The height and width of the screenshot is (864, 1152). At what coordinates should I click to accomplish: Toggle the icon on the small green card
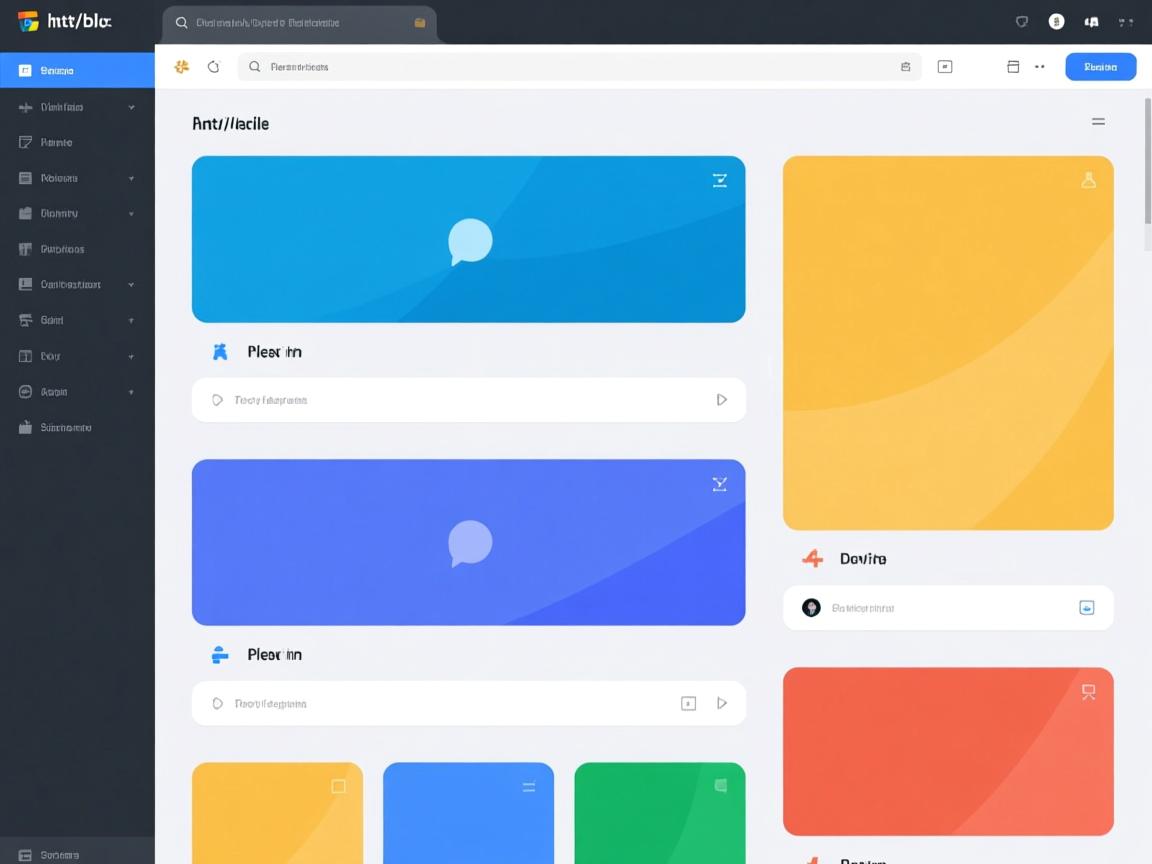pos(720,786)
